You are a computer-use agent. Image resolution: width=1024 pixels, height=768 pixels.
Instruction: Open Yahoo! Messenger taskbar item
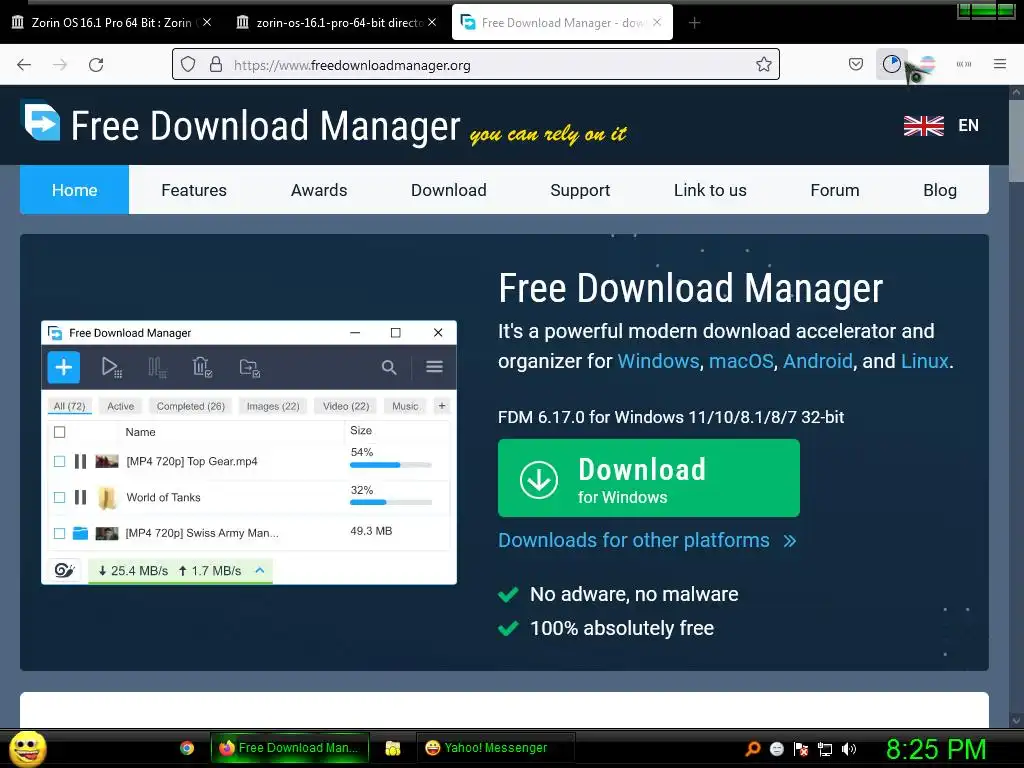495,748
